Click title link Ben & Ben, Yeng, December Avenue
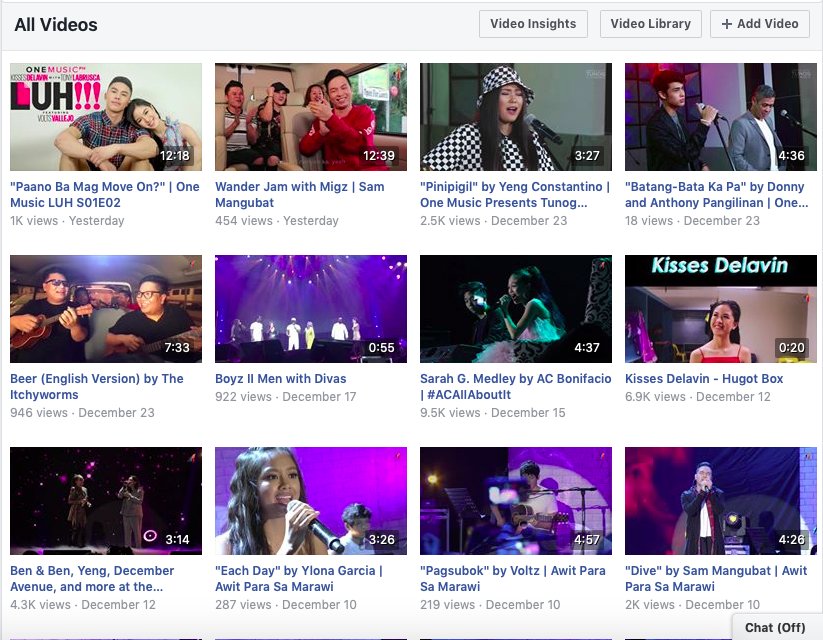The image size is (823, 640). pyautogui.click(x=92, y=579)
